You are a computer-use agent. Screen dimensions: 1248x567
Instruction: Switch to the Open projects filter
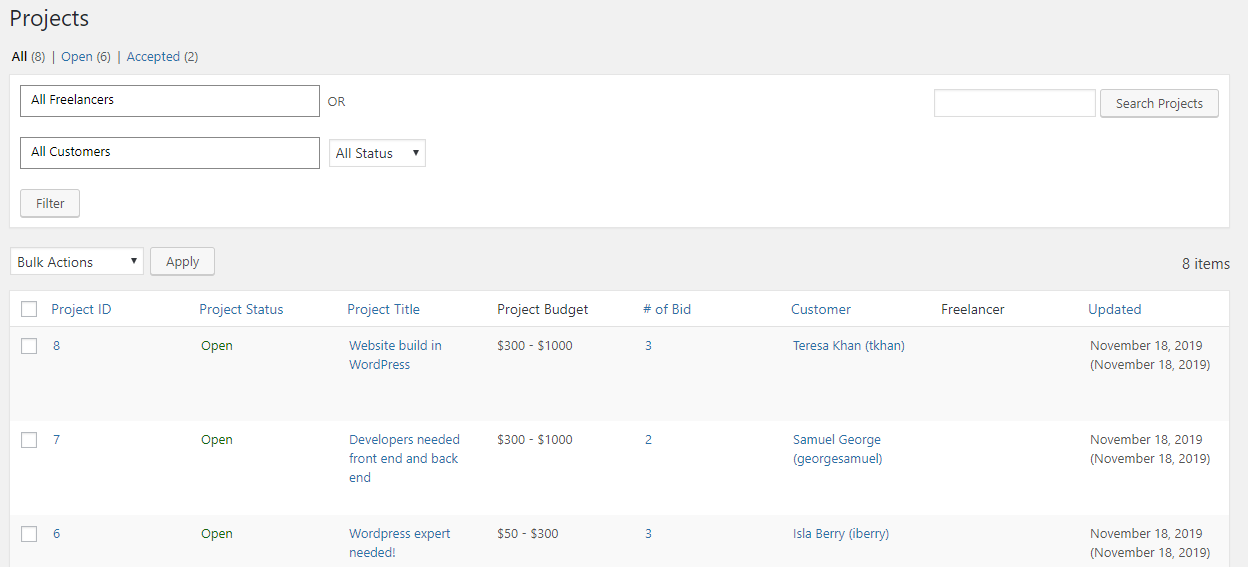pos(77,57)
